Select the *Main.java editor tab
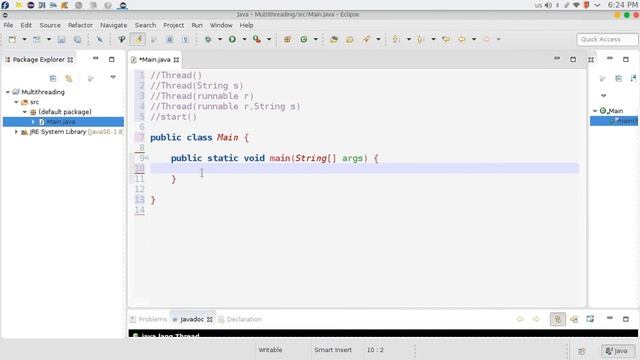The image size is (640, 360). point(155,60)
